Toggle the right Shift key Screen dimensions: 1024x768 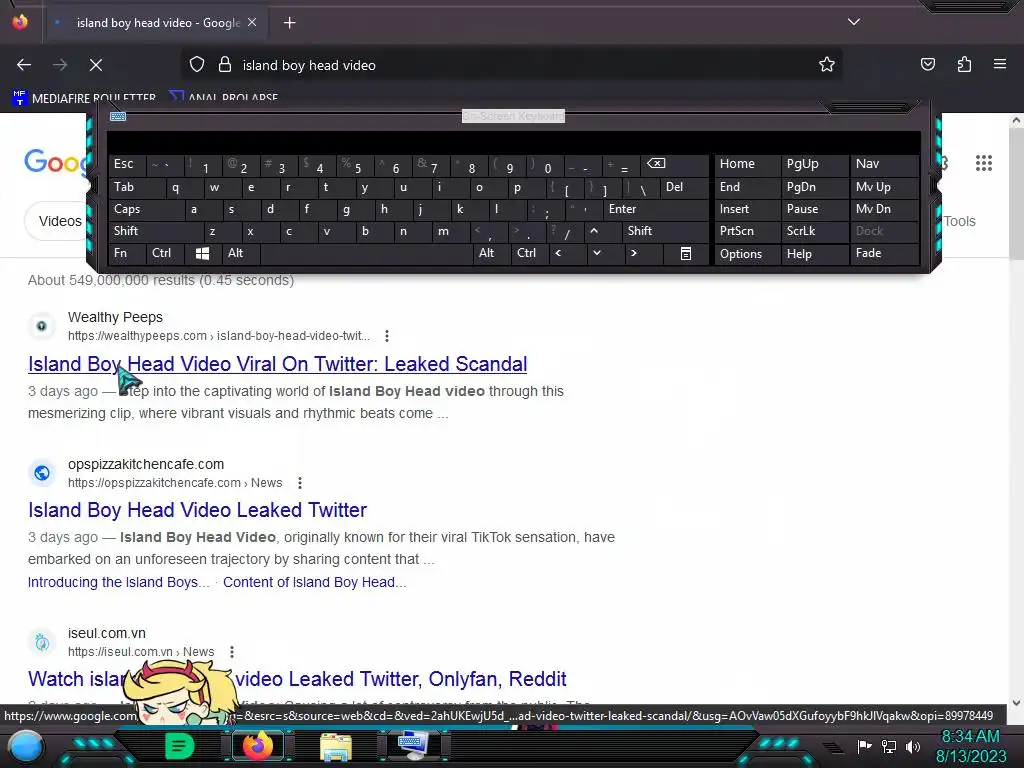coord(665,231)
